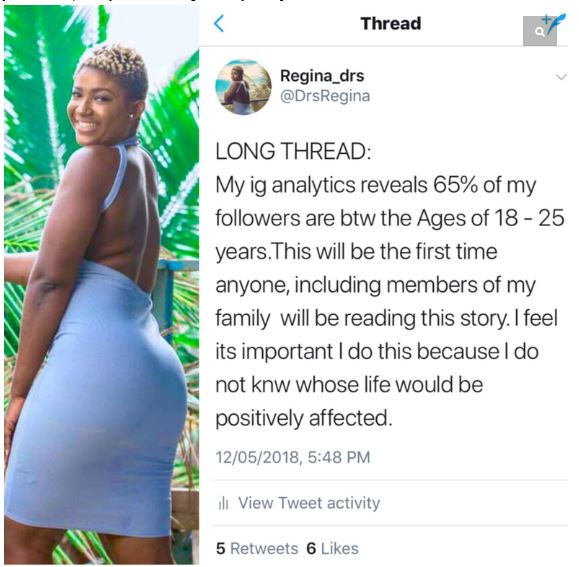Image resolution: width=579 pixels, height=567 pixels.
Task: Click the 'family will be reading' line
Action: click(x=387, y=318)
